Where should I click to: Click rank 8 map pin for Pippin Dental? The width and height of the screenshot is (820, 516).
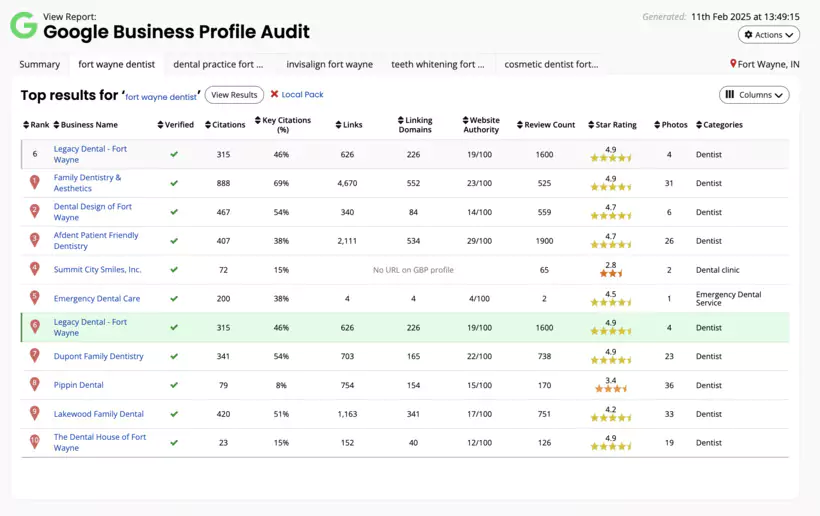[35, 384]
